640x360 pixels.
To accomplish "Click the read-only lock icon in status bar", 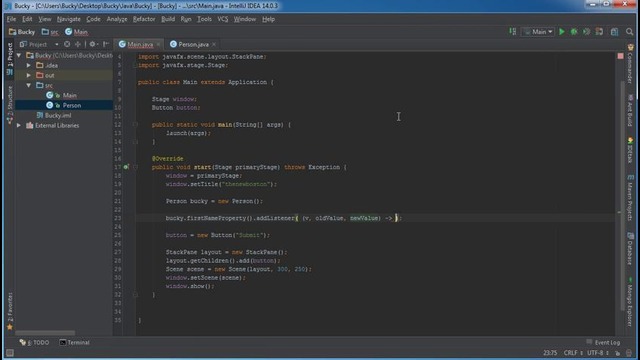I will [x=618, y=353].
